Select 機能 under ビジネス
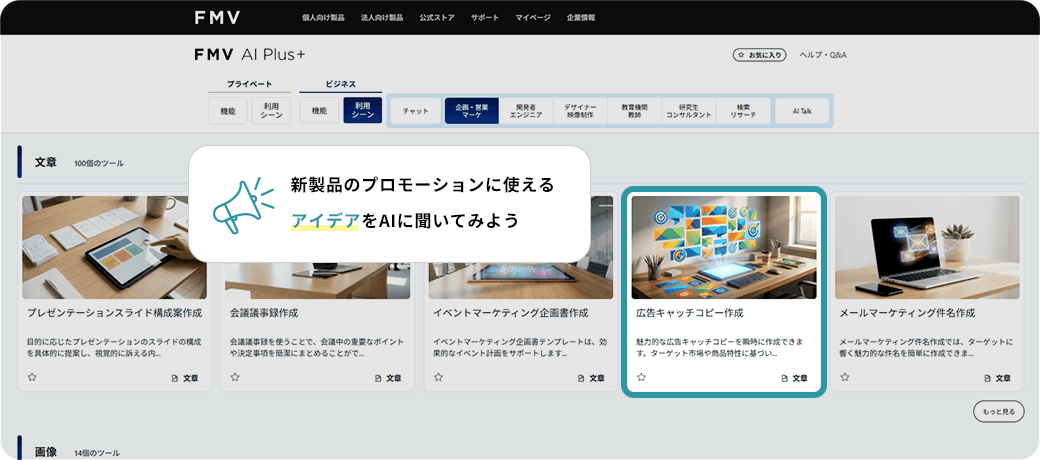The image size is (1040, 460). 319,111
